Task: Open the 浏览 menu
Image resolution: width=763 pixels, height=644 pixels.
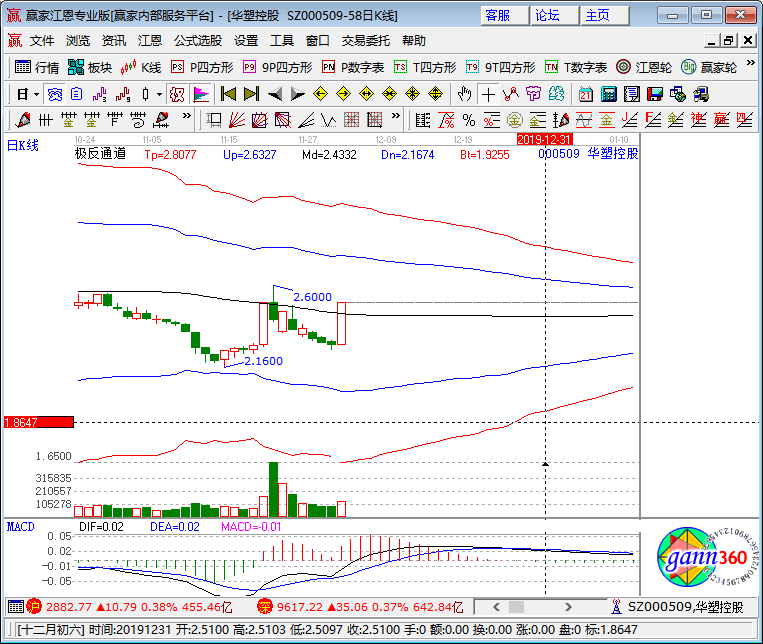Action: (x=78, y=40)
